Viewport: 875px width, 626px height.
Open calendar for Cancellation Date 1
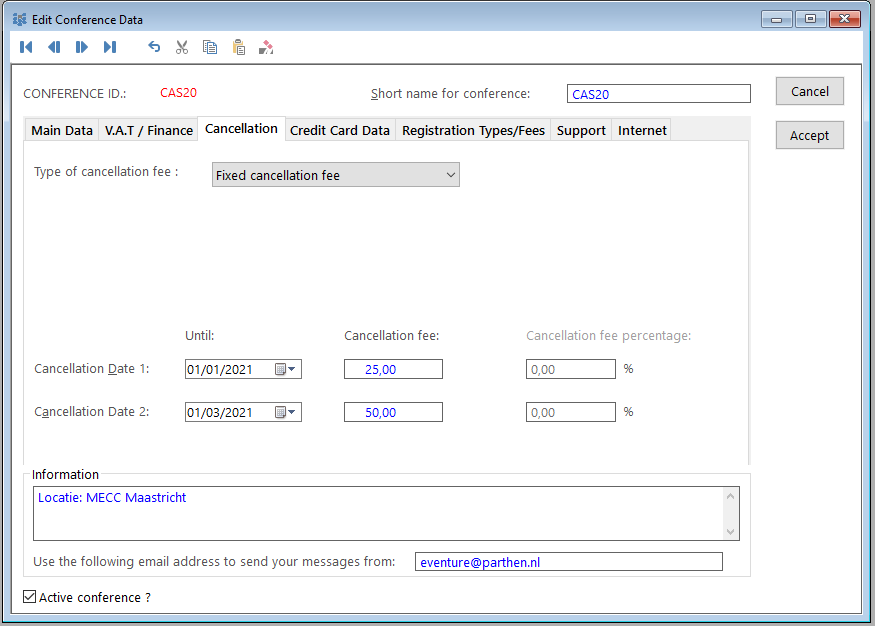[x=285, y=369]
